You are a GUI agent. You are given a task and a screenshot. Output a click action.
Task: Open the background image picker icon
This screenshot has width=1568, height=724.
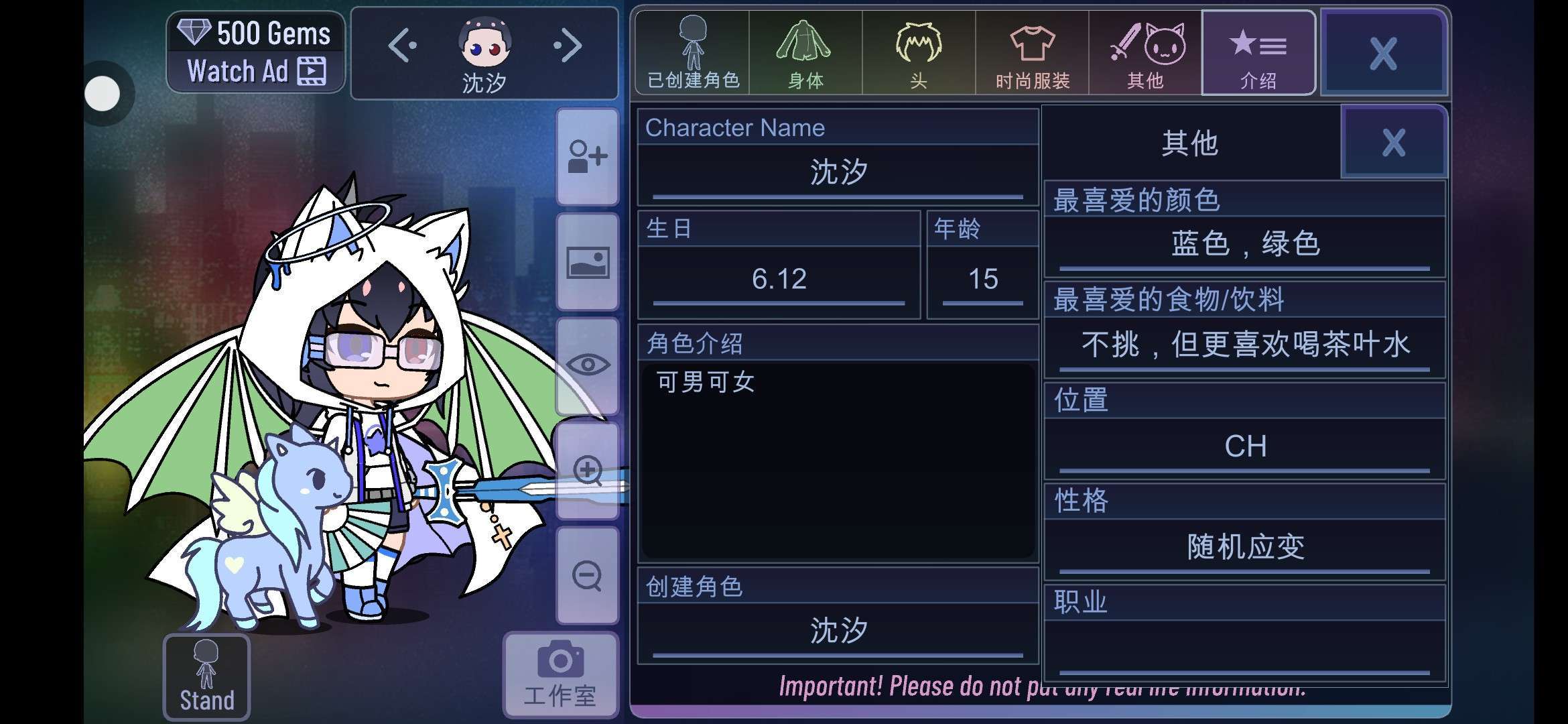pos(587,262)
